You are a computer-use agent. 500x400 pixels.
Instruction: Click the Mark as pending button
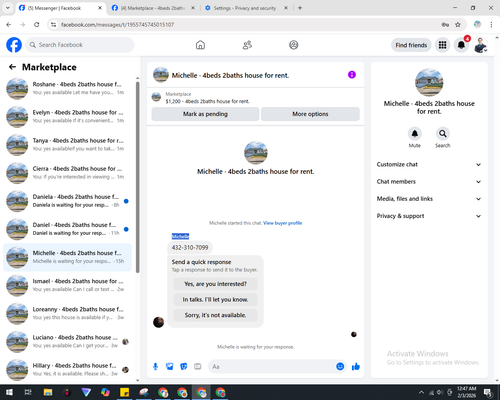[205, 114]
